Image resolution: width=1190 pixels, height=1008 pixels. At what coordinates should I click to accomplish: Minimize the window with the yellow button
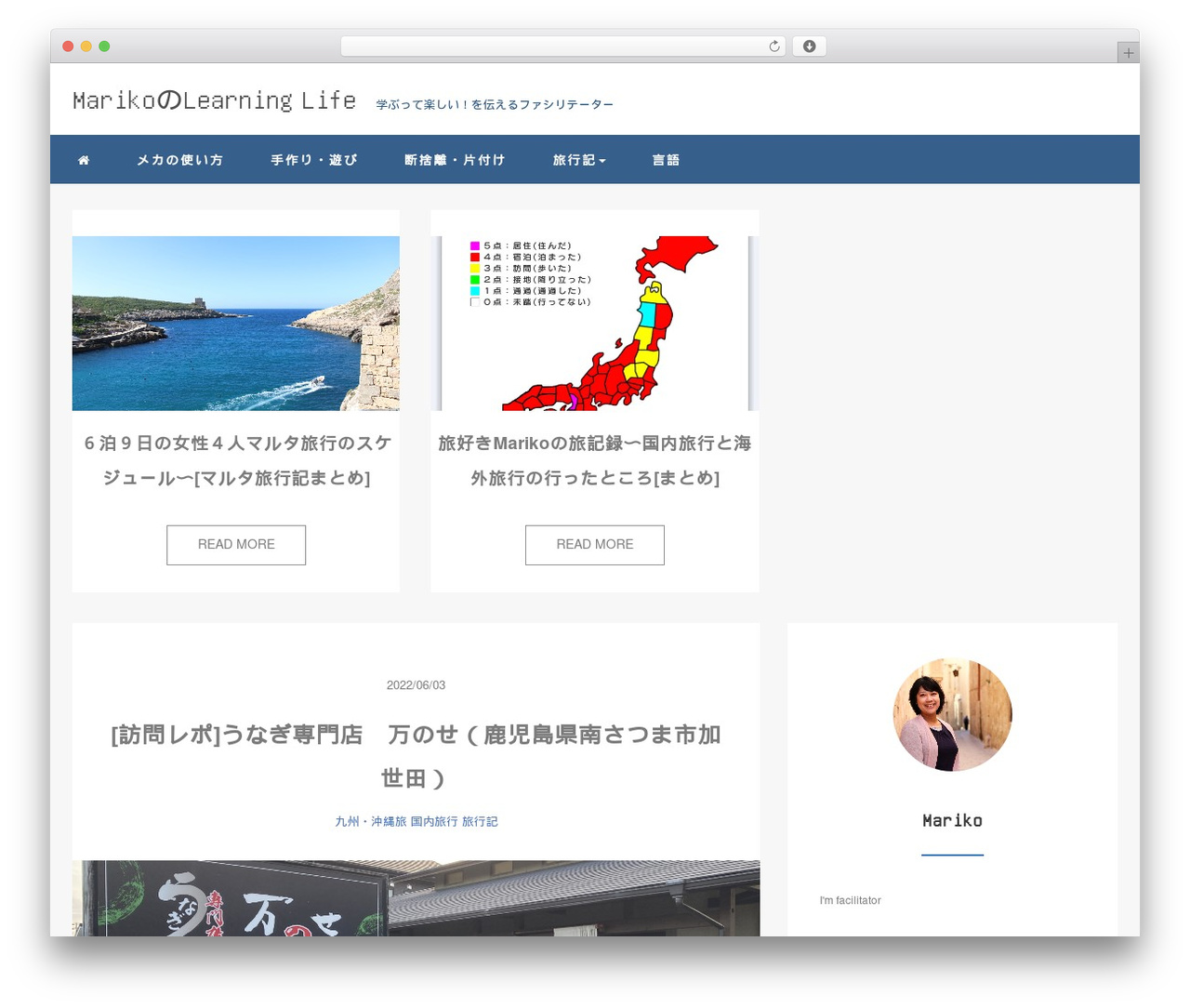[x=86, y=46]
